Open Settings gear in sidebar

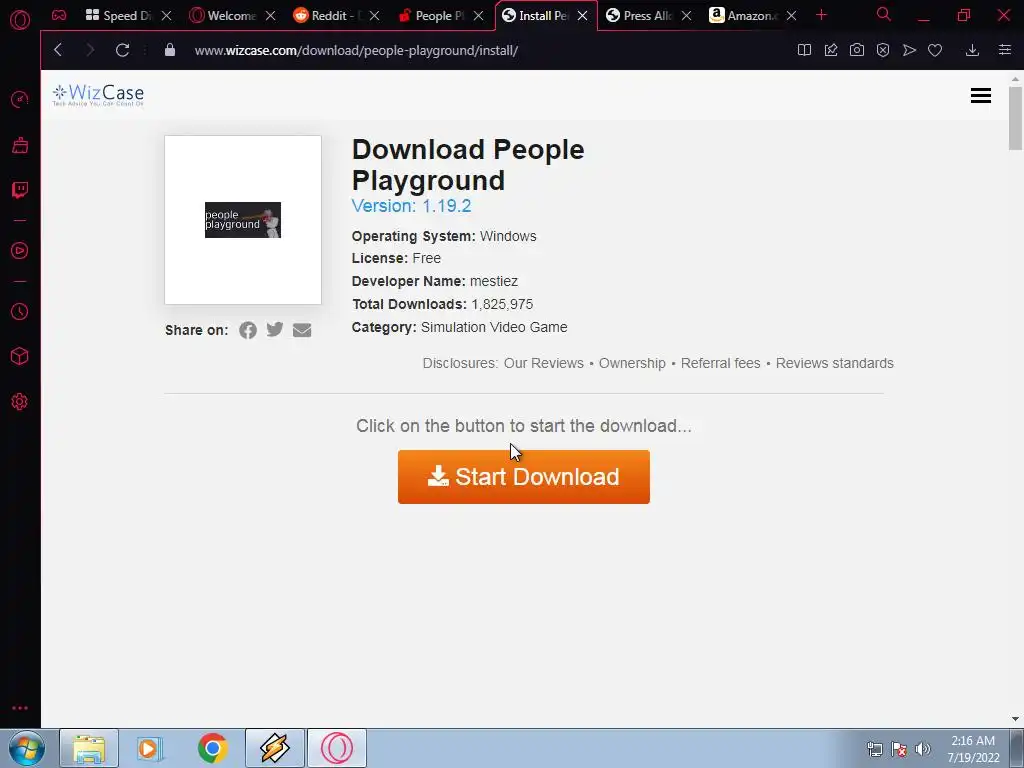20,402
